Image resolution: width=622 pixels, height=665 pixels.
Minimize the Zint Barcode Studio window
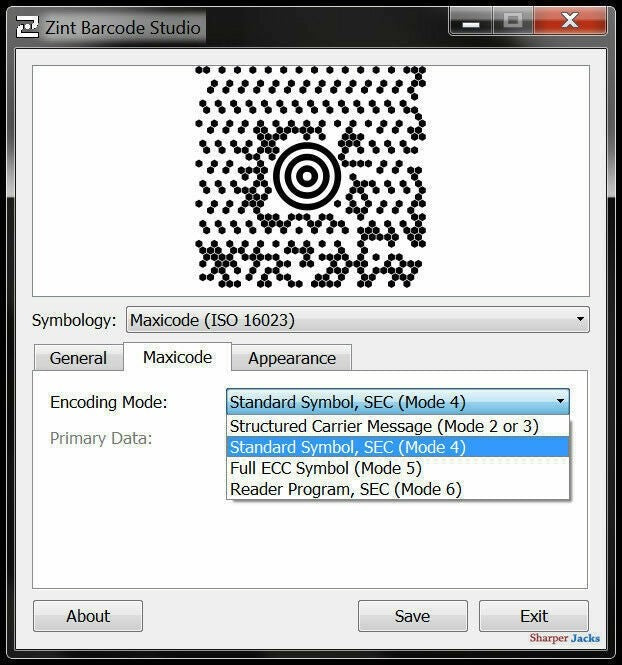[471, 22]
